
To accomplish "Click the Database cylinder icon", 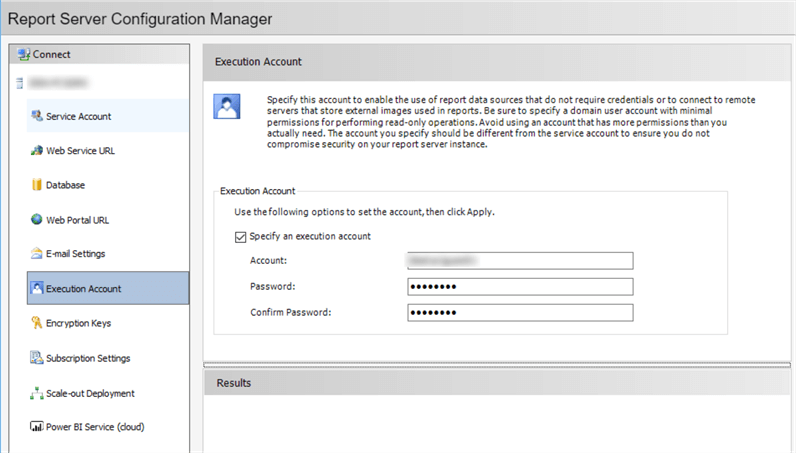I will tap(37, 185).
